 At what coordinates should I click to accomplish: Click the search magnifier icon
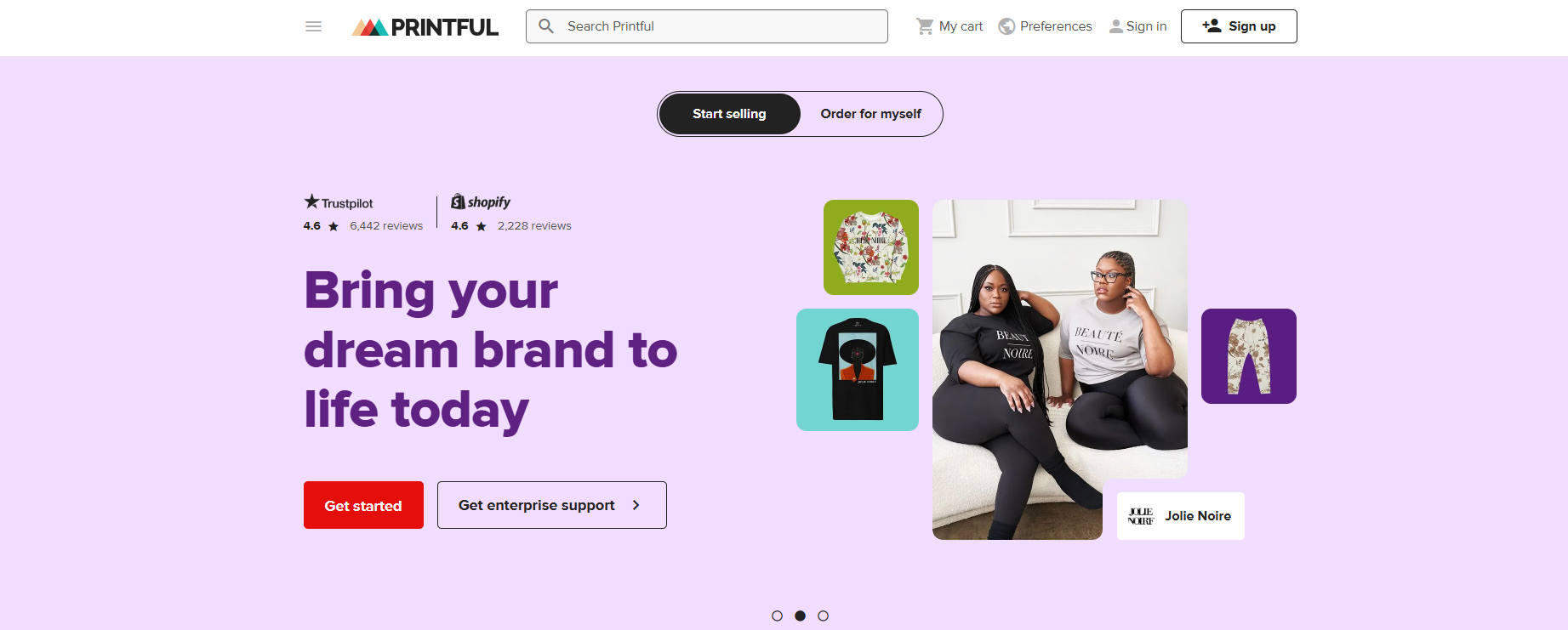pyautogui.click(x=546, y=26)
